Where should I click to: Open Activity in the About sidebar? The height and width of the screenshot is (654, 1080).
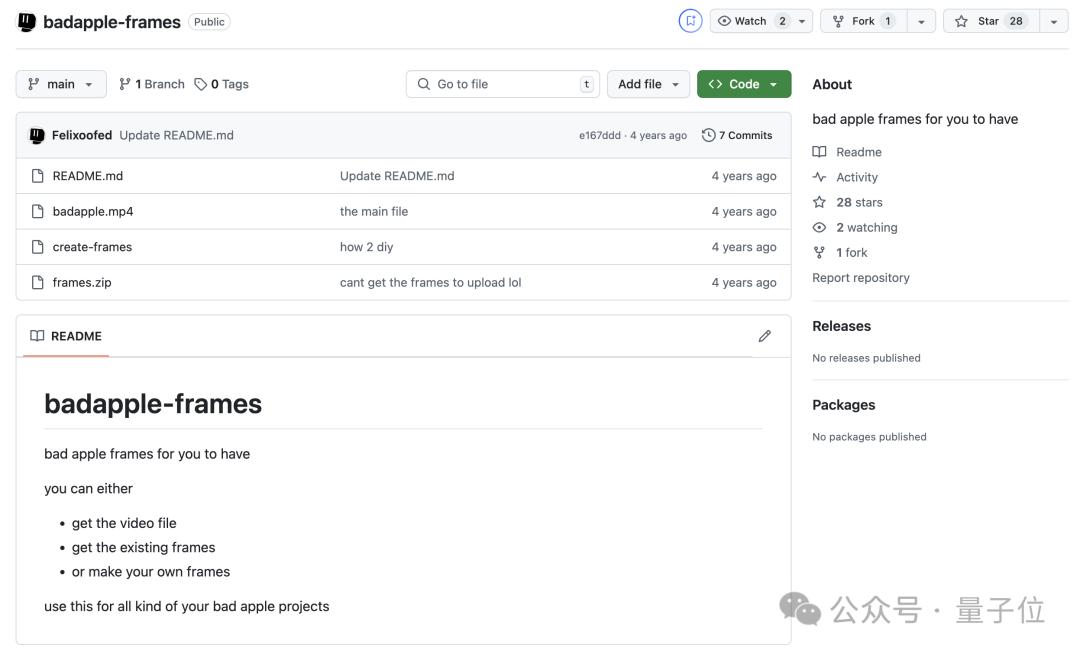tap(856, 177)
